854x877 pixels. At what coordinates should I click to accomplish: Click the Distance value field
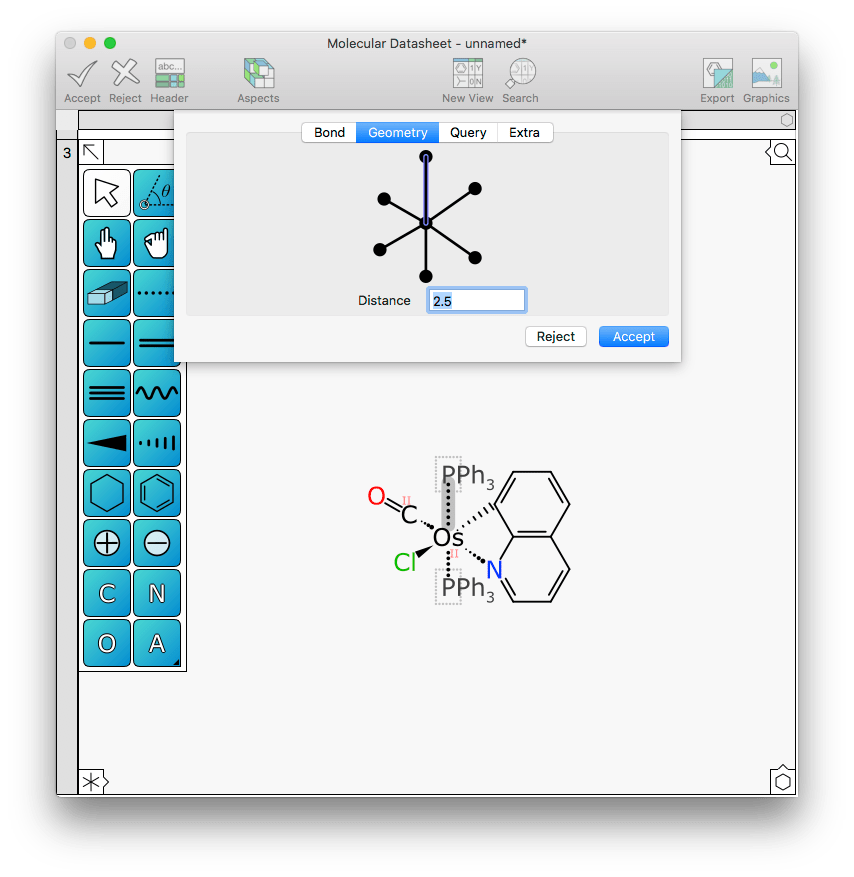click(x=476, y=299)
